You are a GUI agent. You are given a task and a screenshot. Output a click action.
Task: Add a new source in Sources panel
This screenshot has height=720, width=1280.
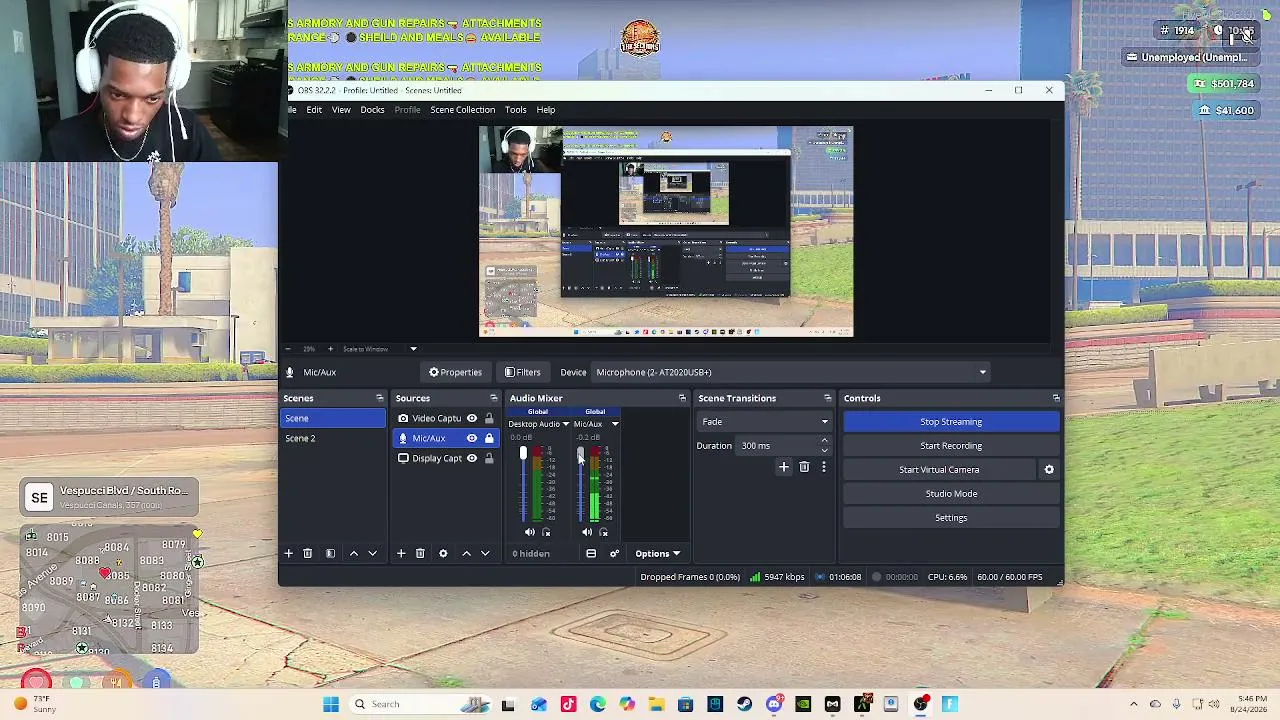[401, 553]
